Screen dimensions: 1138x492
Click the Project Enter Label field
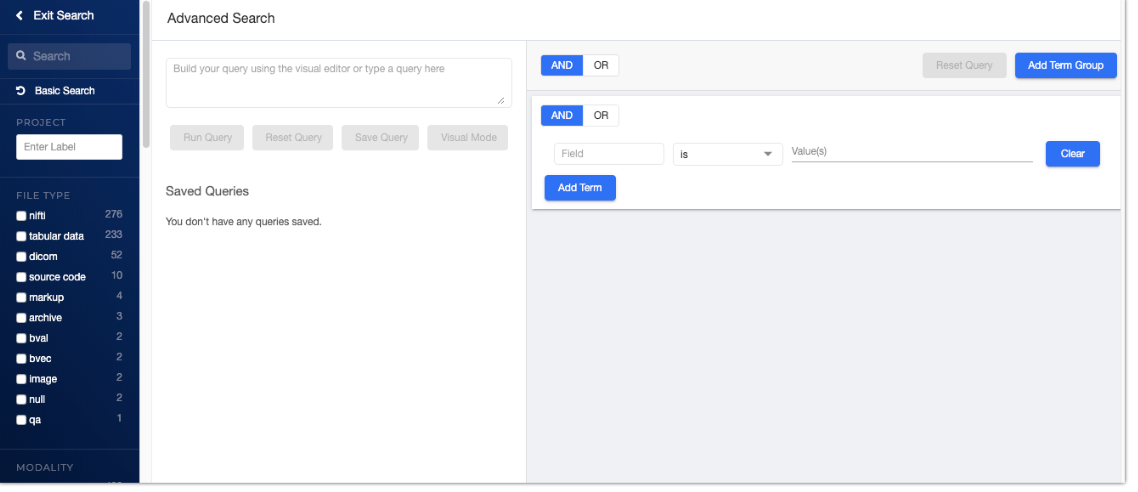coord(69,147)
